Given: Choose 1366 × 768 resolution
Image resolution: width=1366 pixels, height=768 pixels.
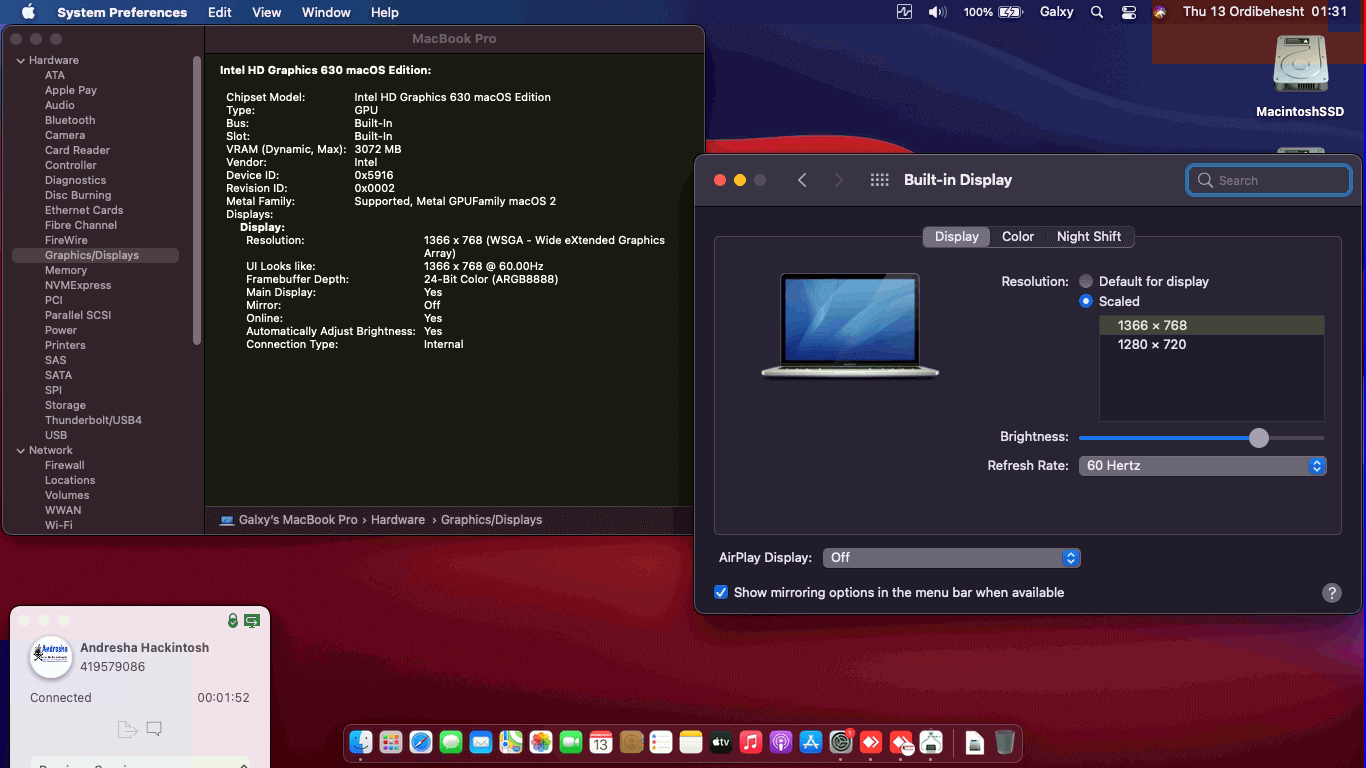Looking at the screenshot, I should pos(1211,325).
